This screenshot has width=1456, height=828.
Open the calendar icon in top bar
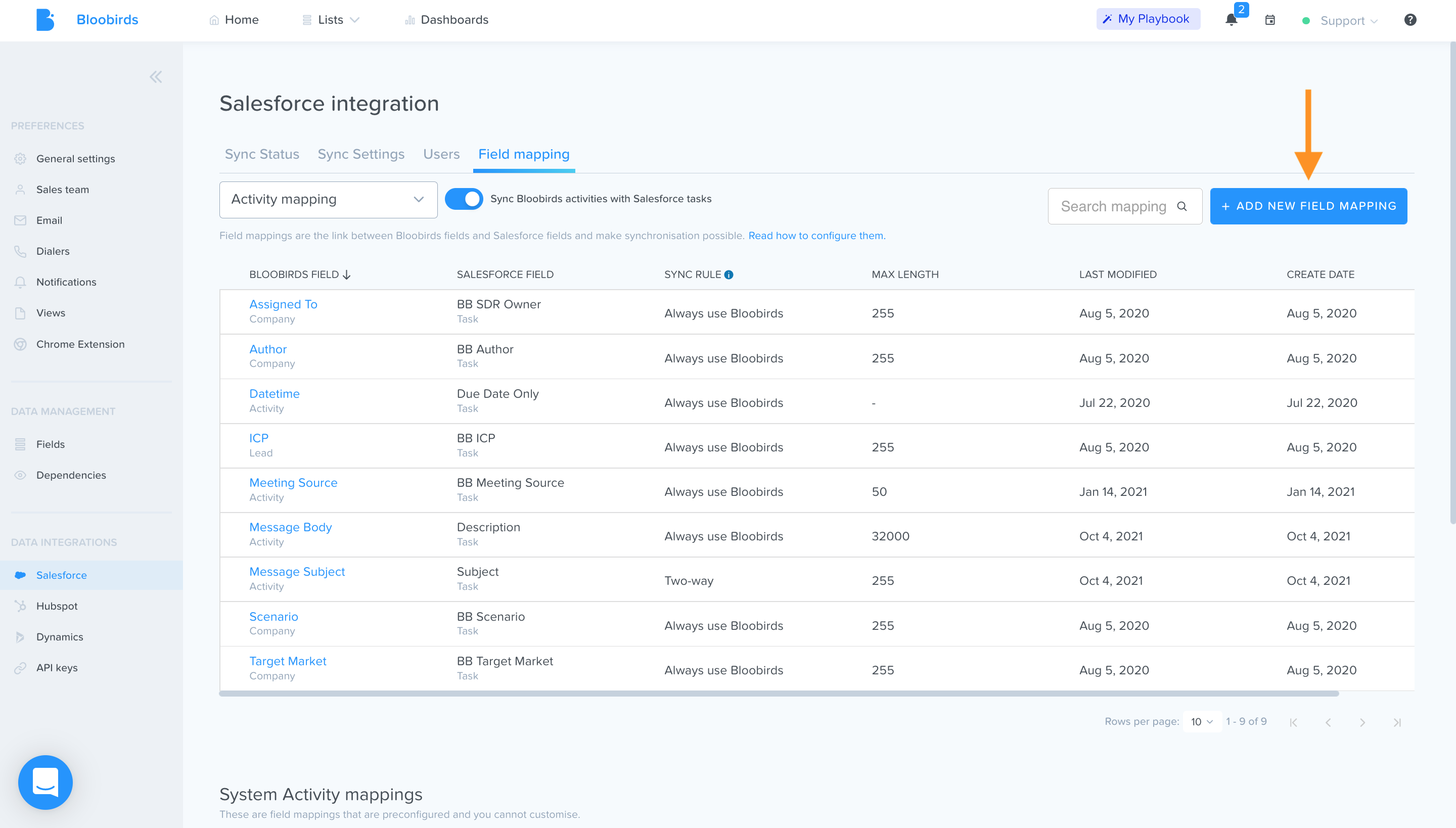(x=1270, y=20)
